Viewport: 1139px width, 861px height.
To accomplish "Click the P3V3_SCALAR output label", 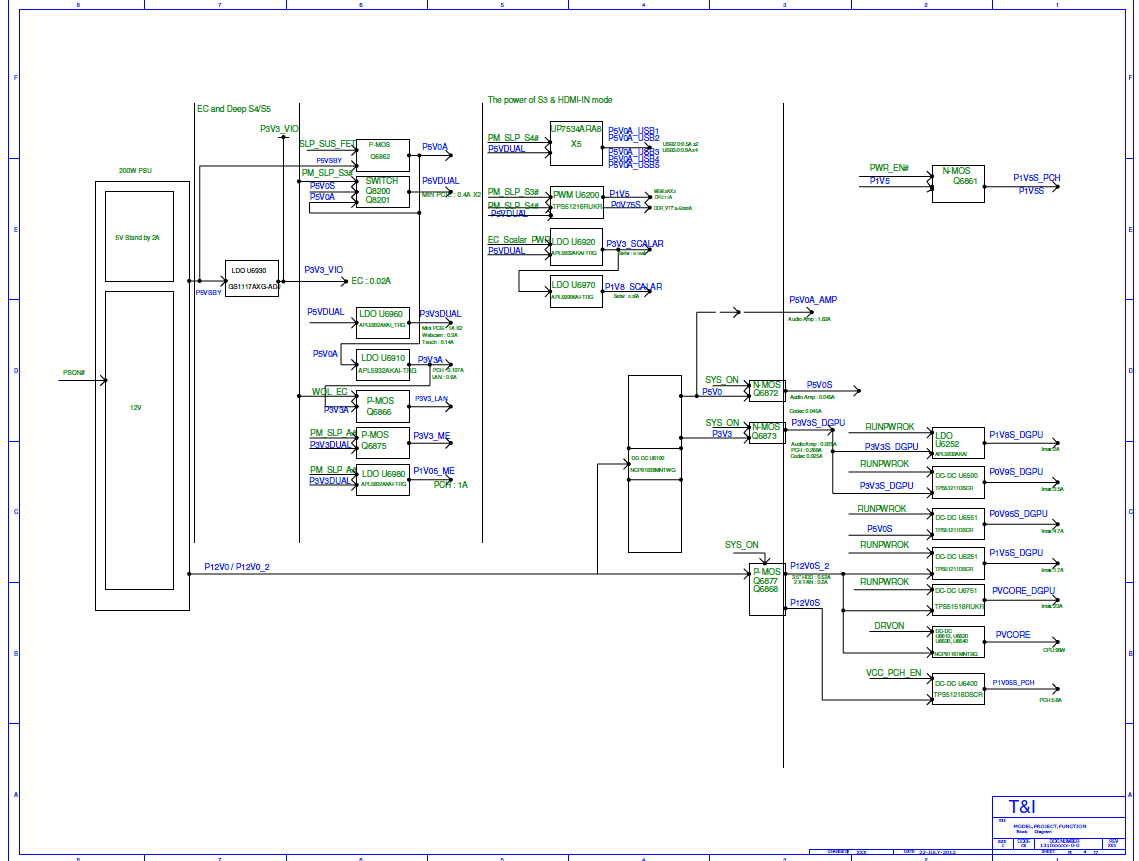I will [635, 244].
